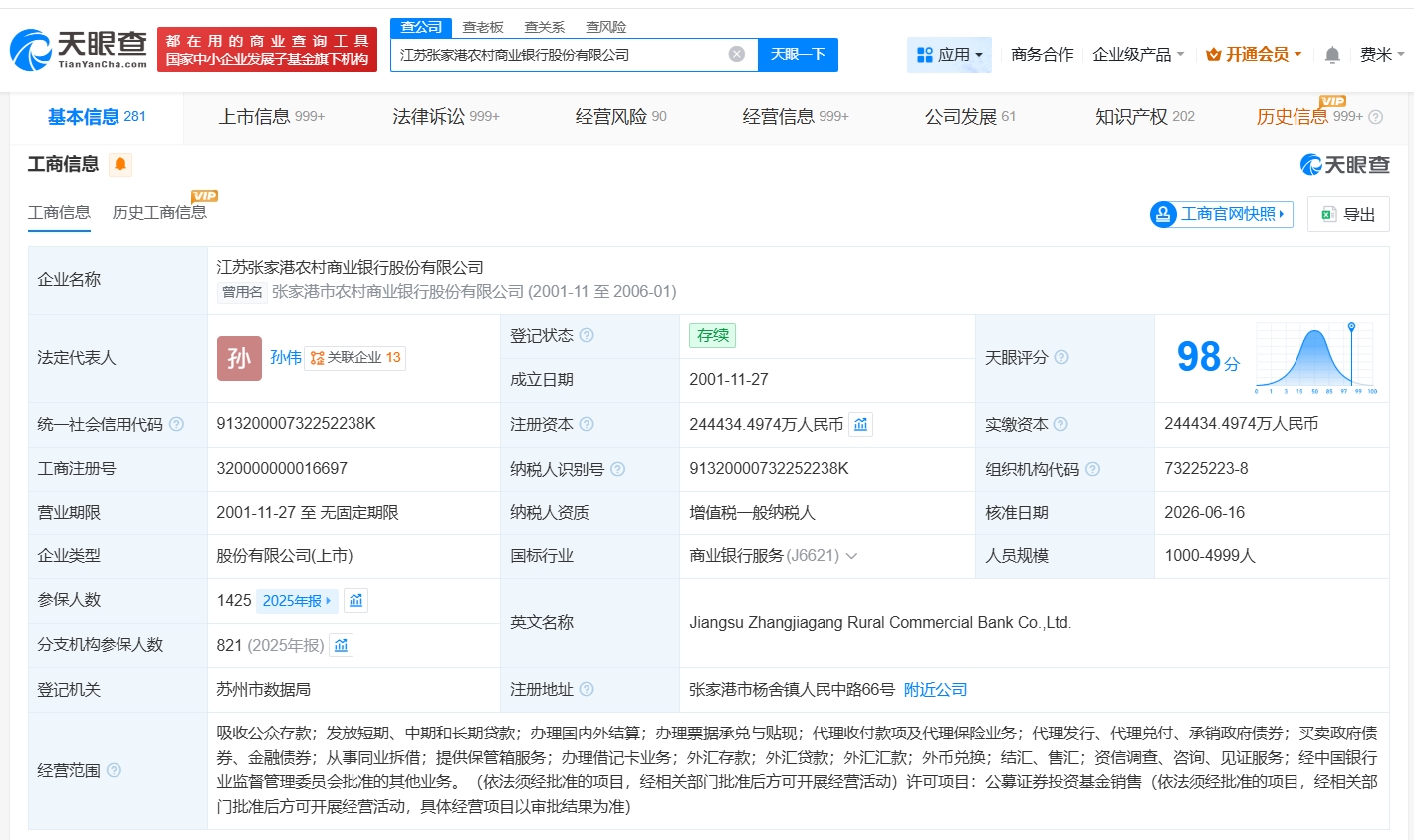This screenshot has height=840, width=1414.
Task: Click the 天眼评分 score distribution chart
Action: pos(1315,358)
